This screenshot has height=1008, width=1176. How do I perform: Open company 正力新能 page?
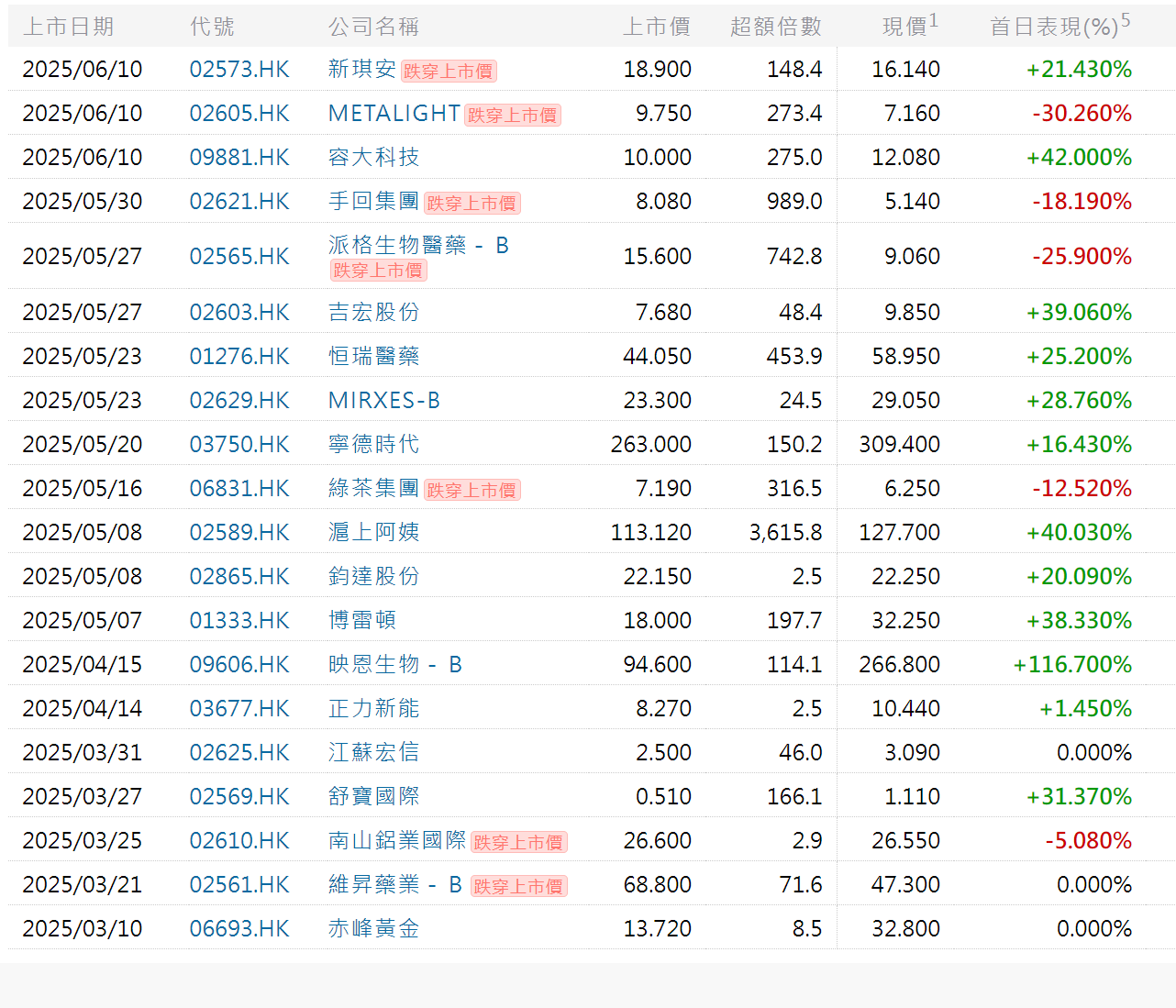click(x=374, y=709)
